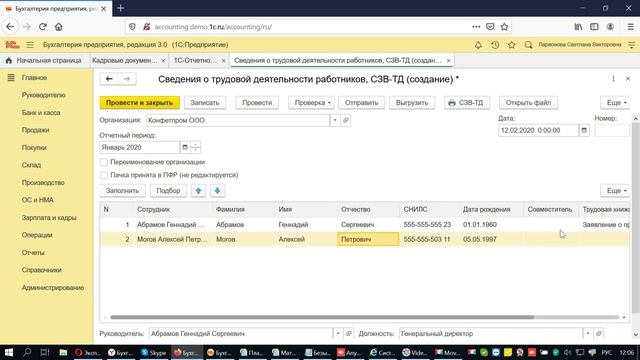This screenshot has width=640, height=360.
Task: Click the Windows Start button
Action: (x=9, y=352)
